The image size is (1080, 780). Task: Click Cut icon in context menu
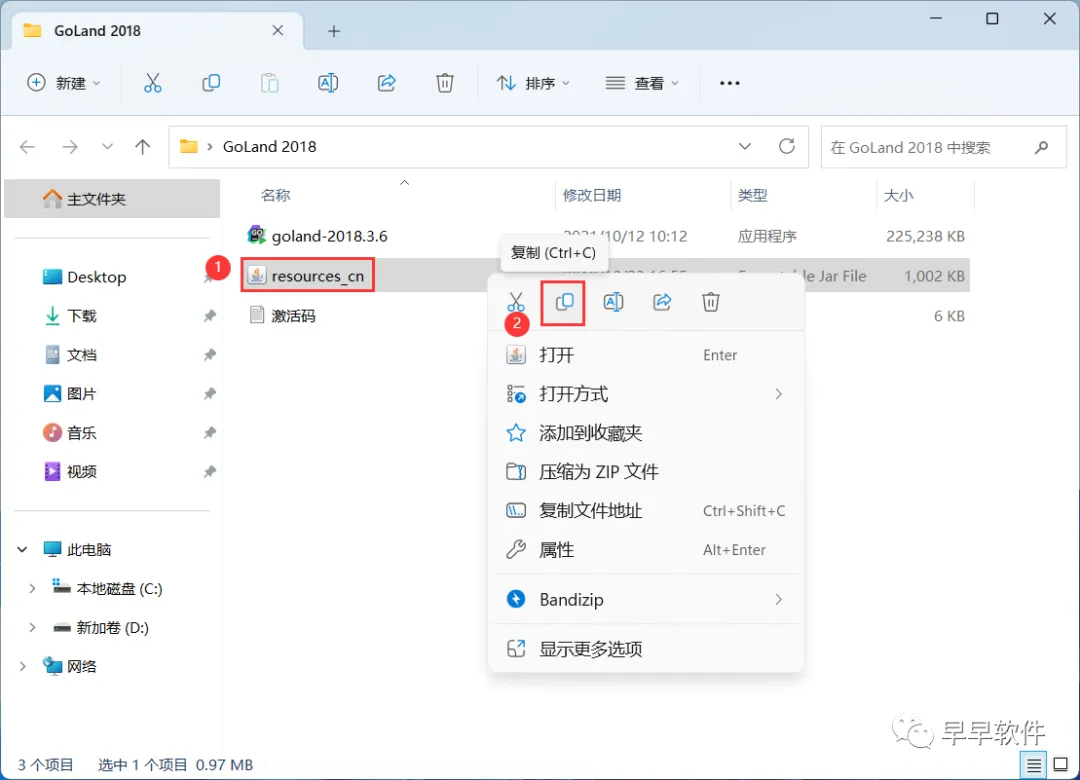[x=516, y=302]
